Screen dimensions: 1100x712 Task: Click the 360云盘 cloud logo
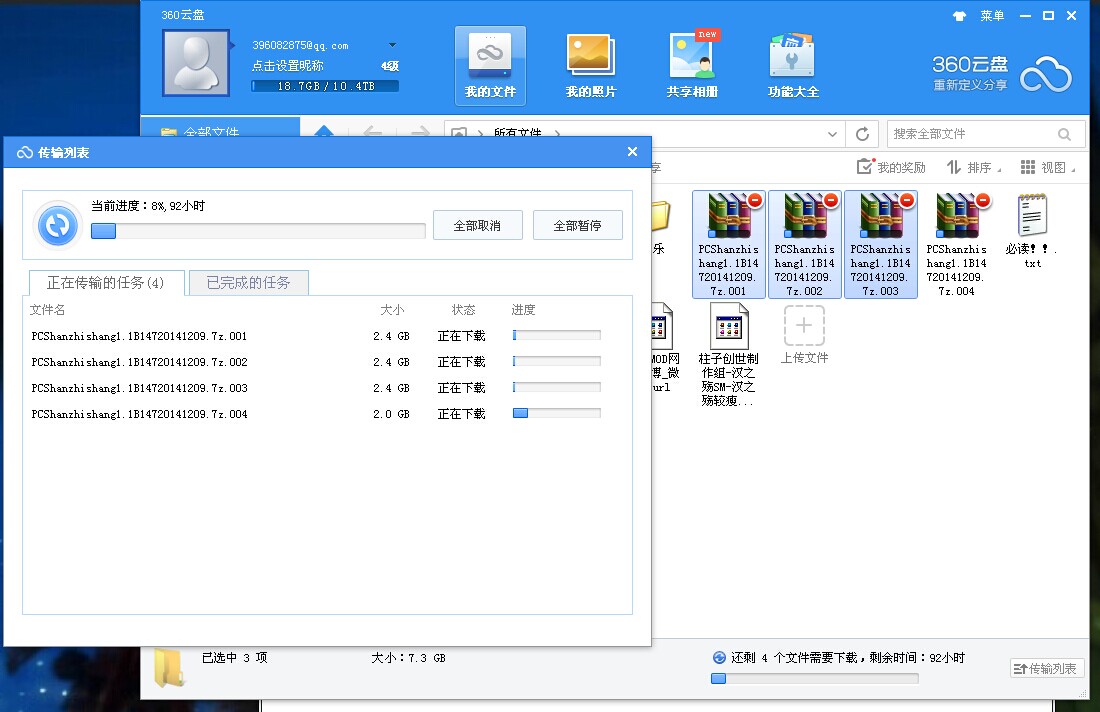pyautogui.click(x=1046, y=74)
